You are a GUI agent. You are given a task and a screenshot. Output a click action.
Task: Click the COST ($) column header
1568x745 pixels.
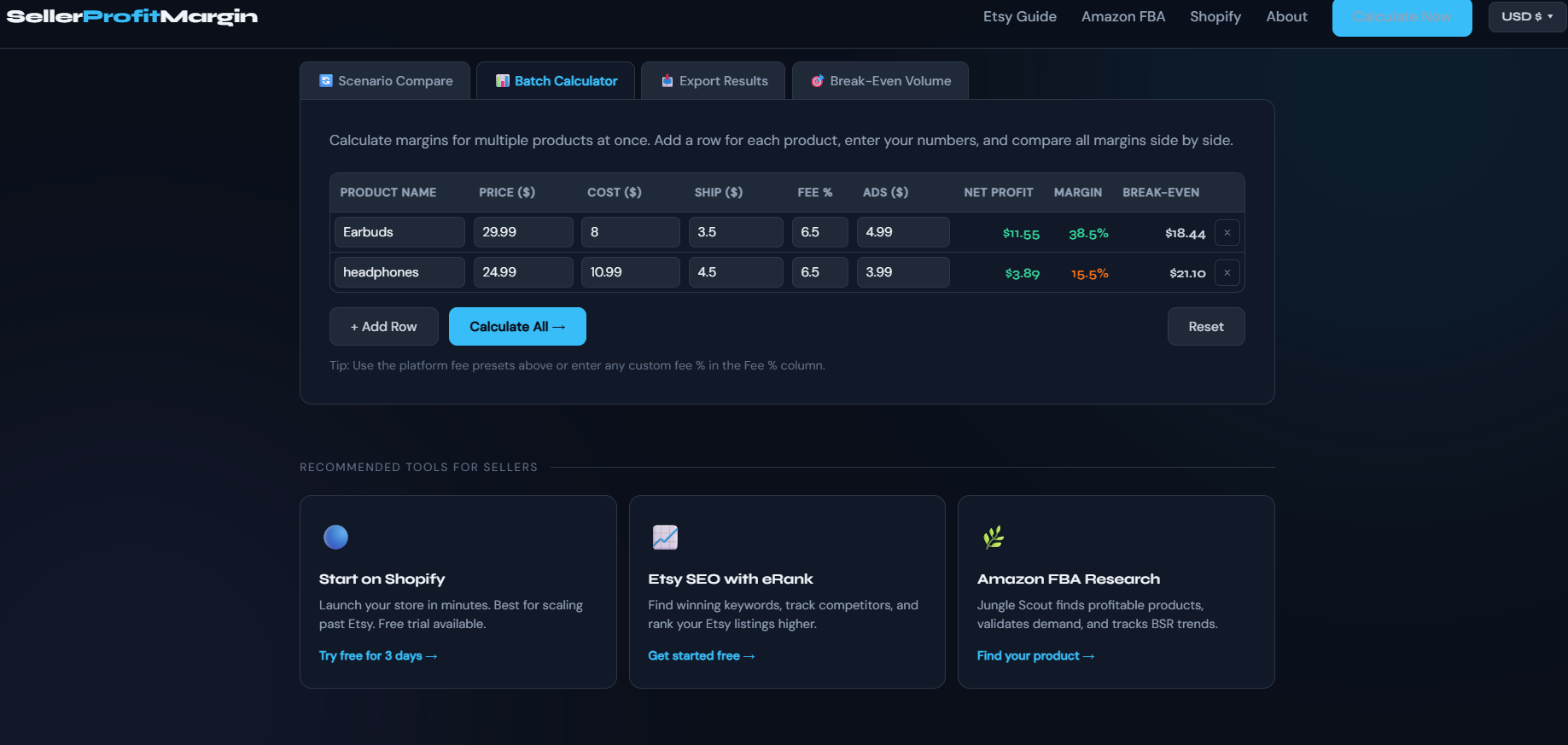pos(615,193)
